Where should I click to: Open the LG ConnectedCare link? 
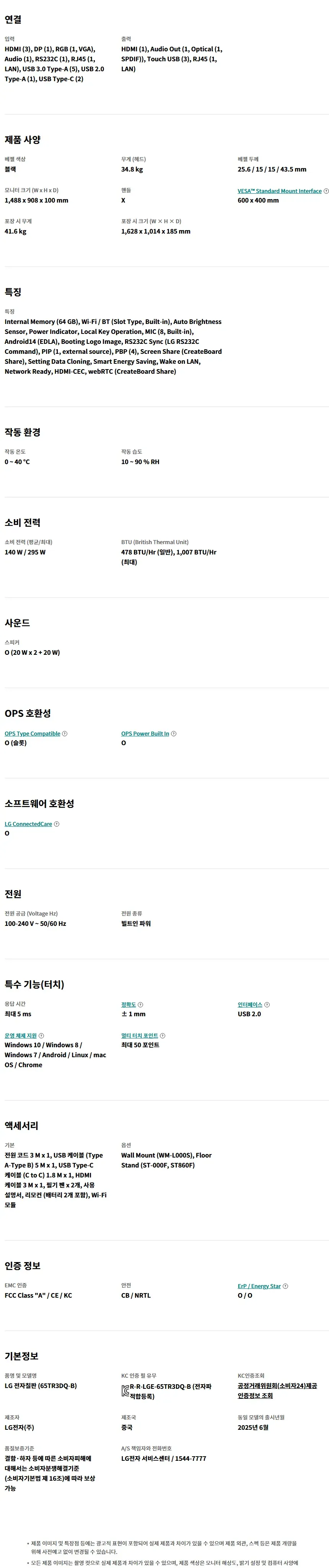click(29, 824)
